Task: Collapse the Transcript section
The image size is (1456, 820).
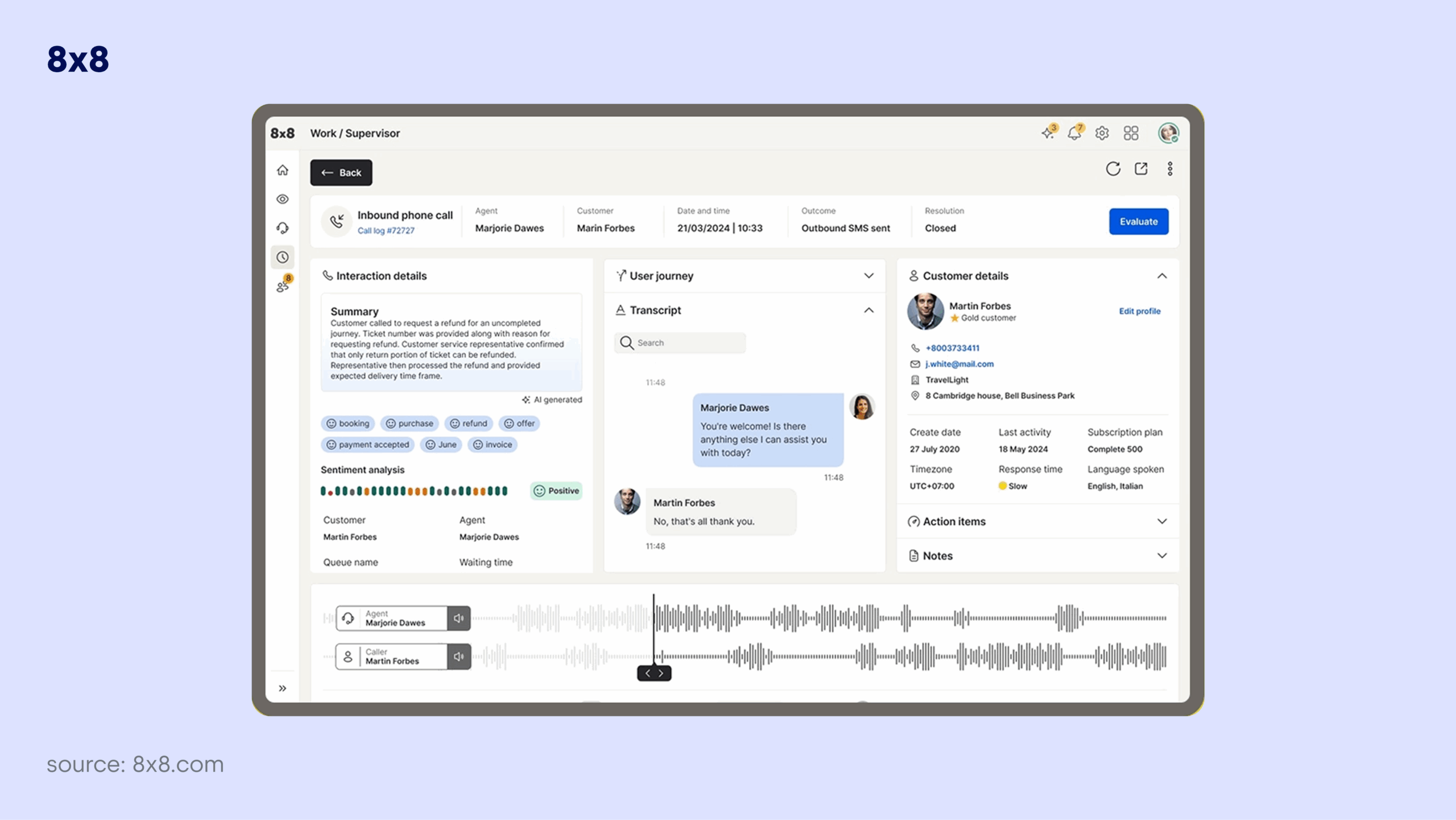Action: tap(868, 310)
